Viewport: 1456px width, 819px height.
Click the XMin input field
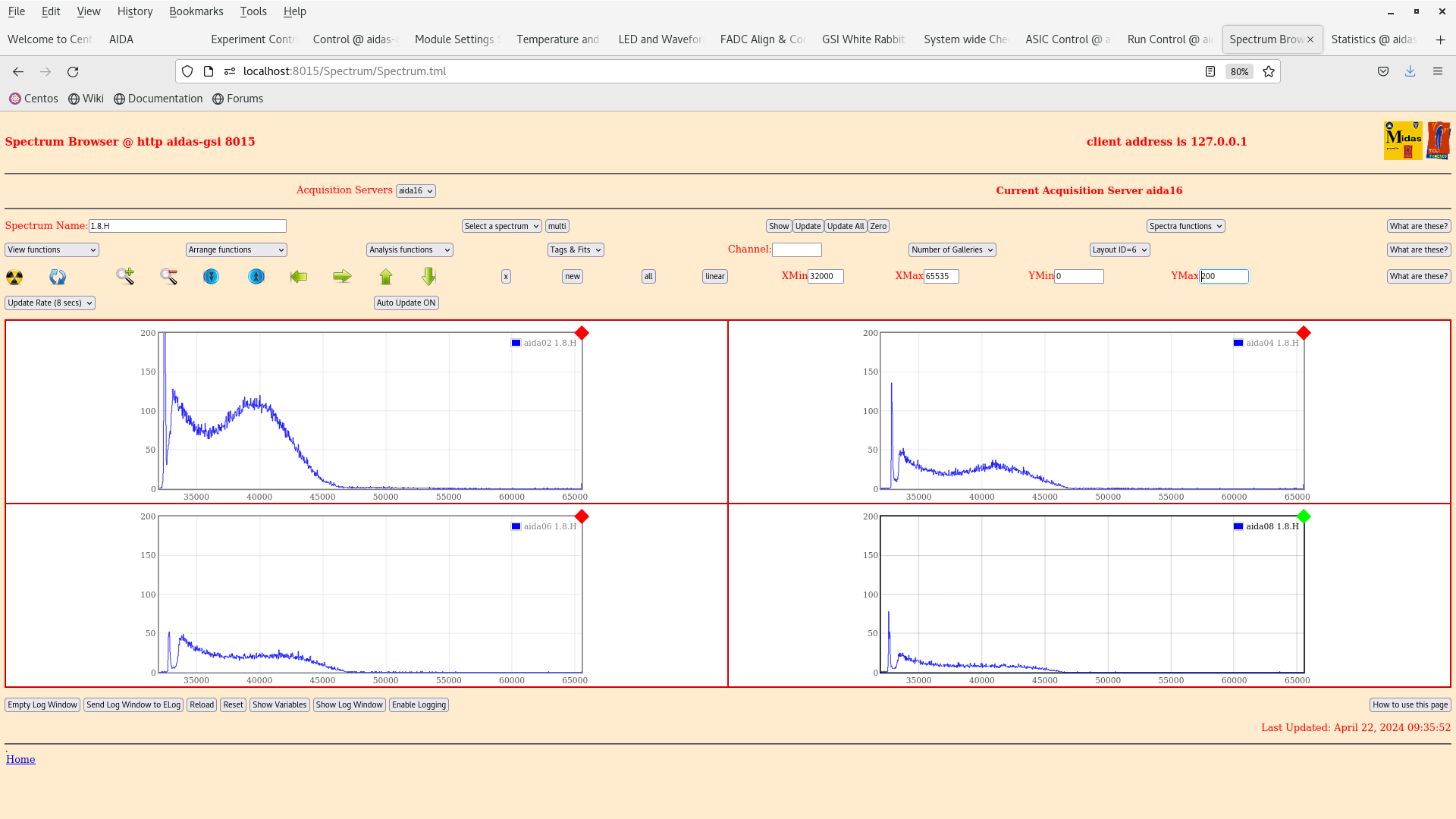coord(826,277)
